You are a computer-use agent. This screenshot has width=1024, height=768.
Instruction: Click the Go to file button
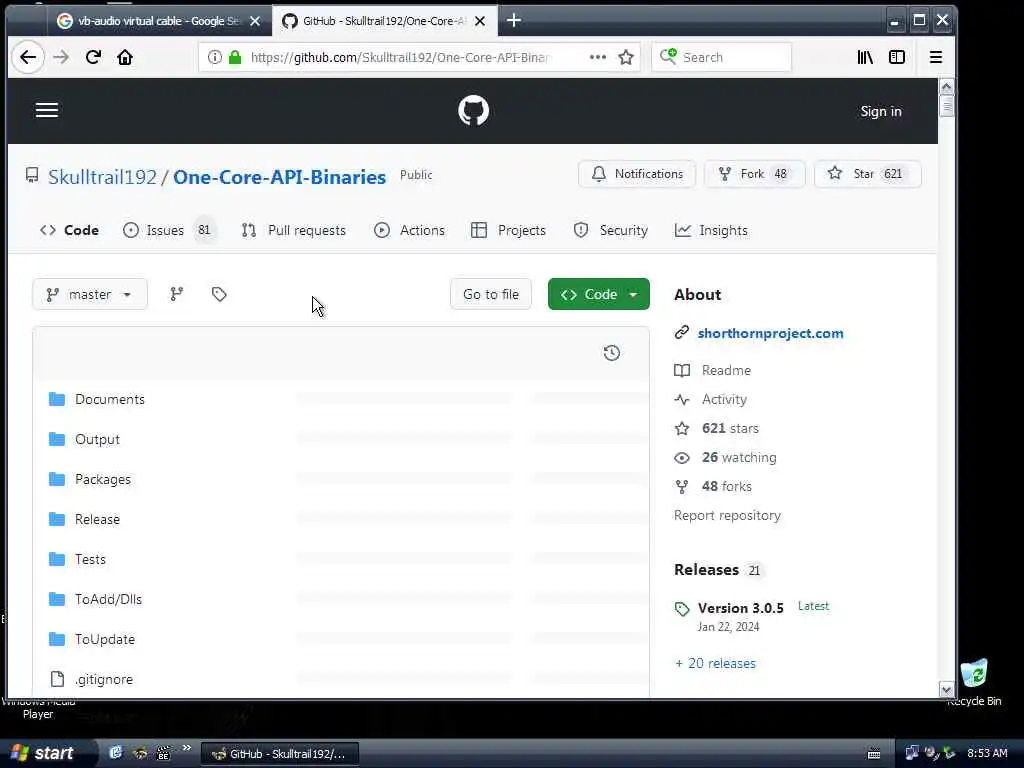coord(491,295)
